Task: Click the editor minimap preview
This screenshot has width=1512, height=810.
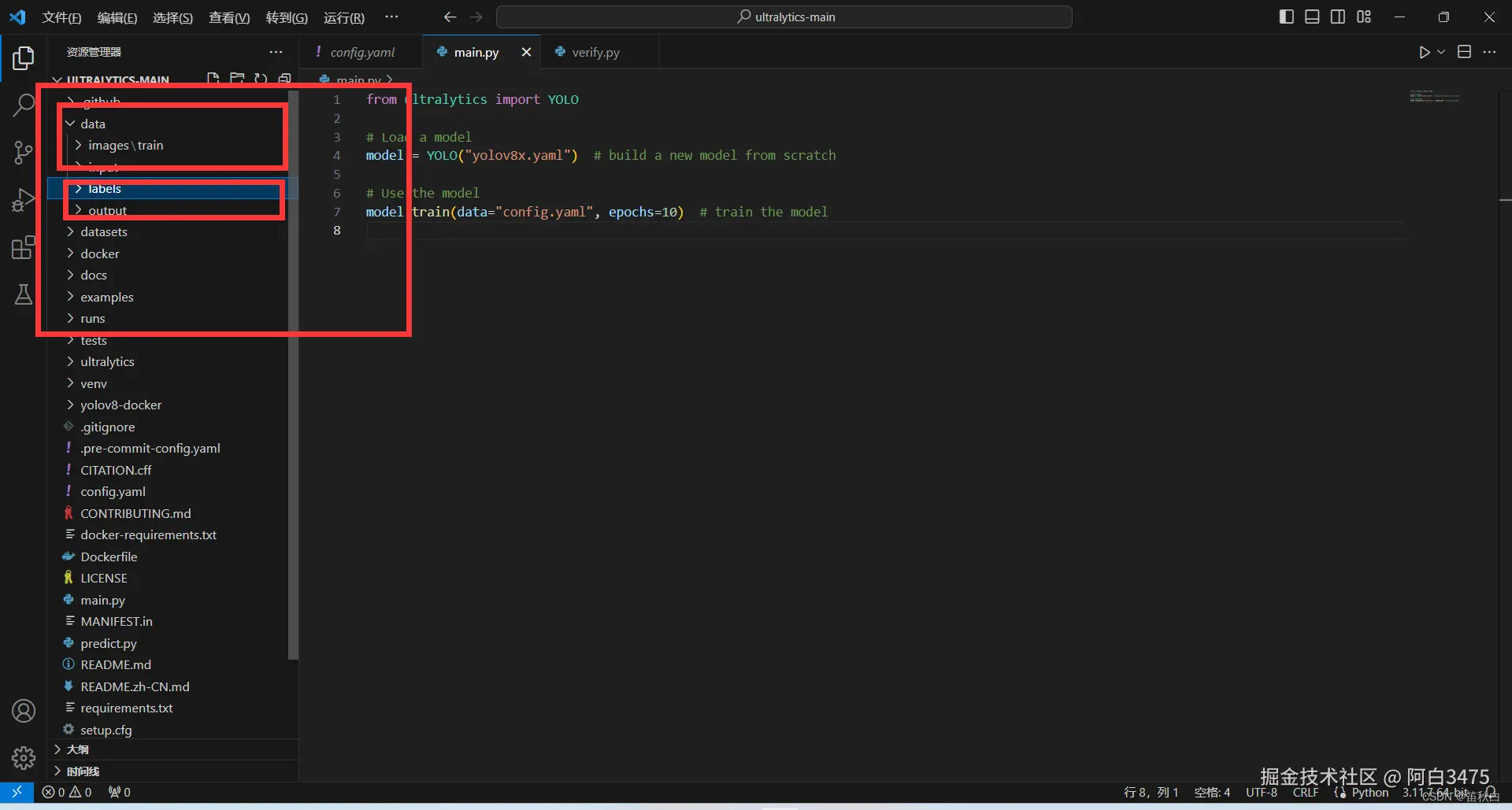Action: [x=1435, y=97]
